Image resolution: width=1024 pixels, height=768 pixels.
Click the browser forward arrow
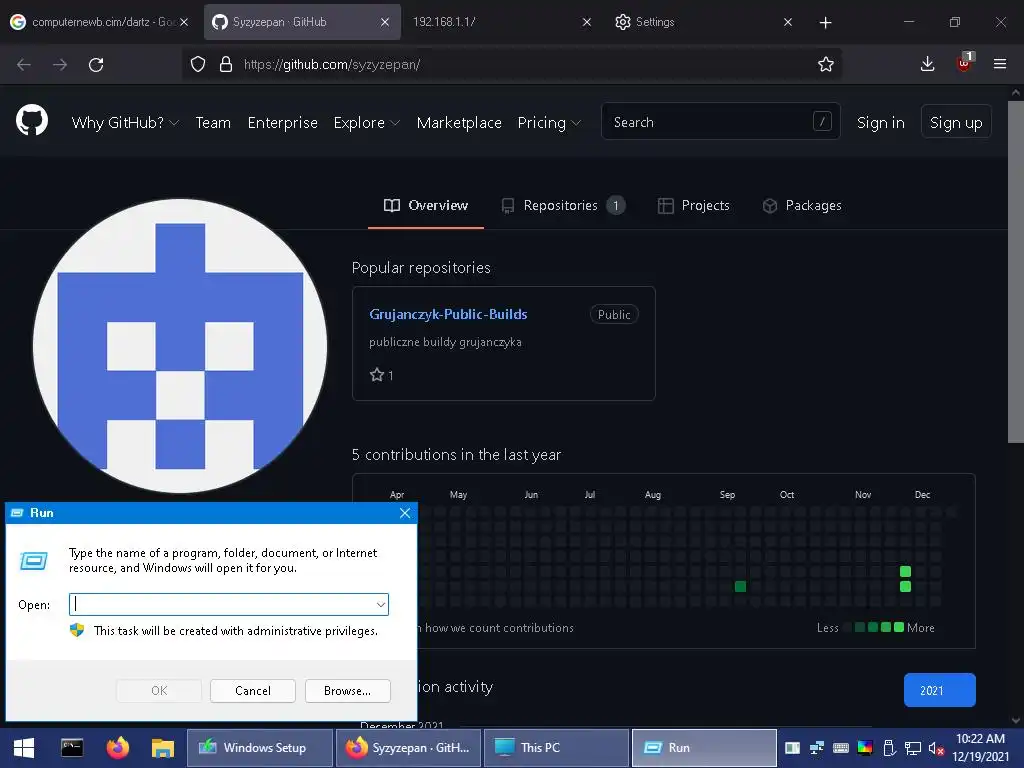pos(60,65)
